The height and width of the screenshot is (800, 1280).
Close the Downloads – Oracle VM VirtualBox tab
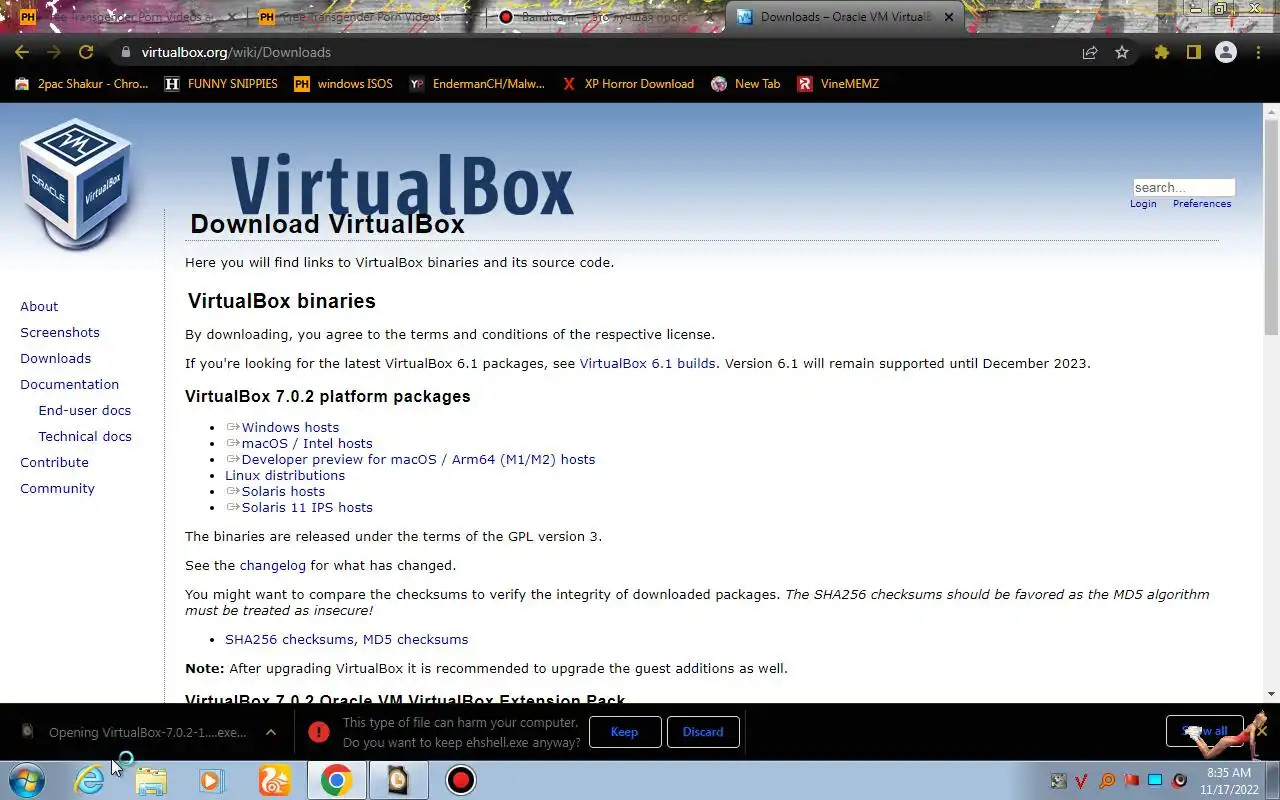[949, 17]
